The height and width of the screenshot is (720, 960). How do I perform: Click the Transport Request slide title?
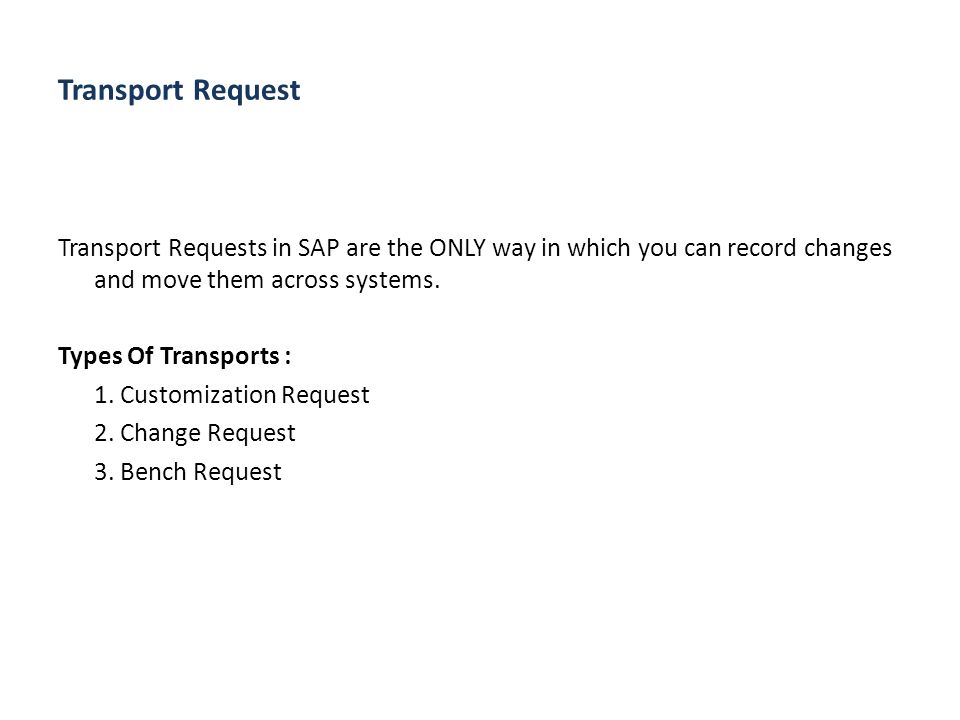(x=179, y=91)
